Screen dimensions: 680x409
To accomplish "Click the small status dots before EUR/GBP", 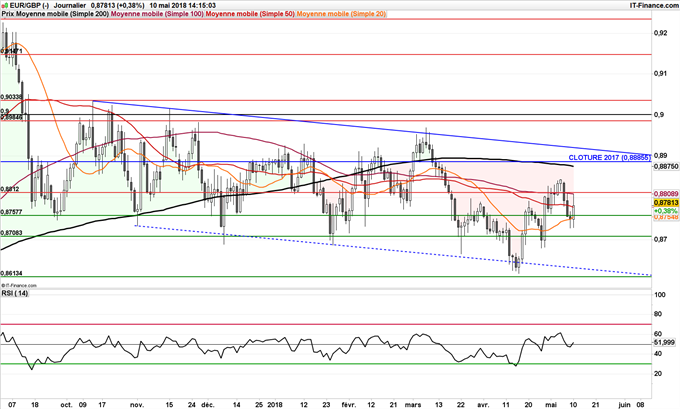I will 3,6.
